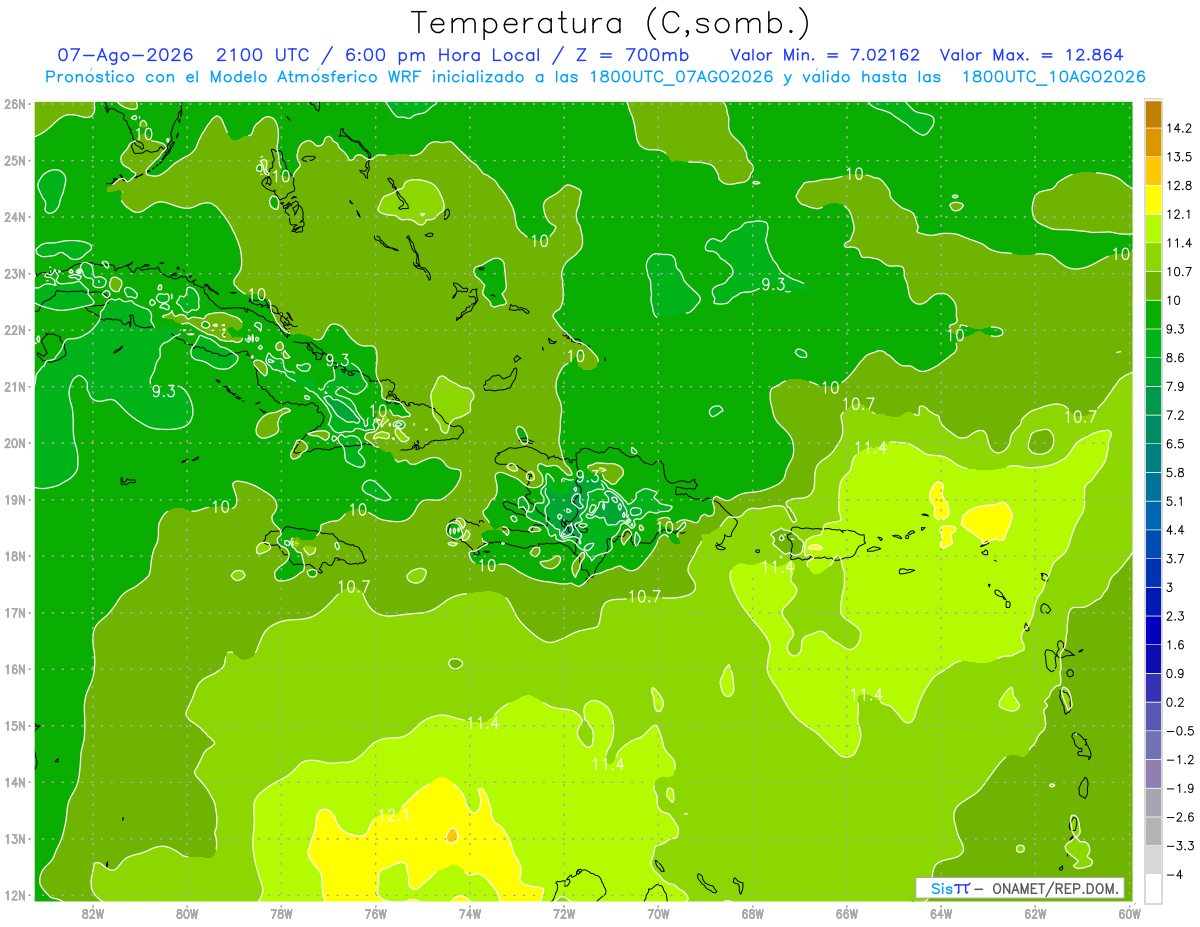
Task: Click the '-0.5' colorbar label
Action: [x=1180, y=731]
